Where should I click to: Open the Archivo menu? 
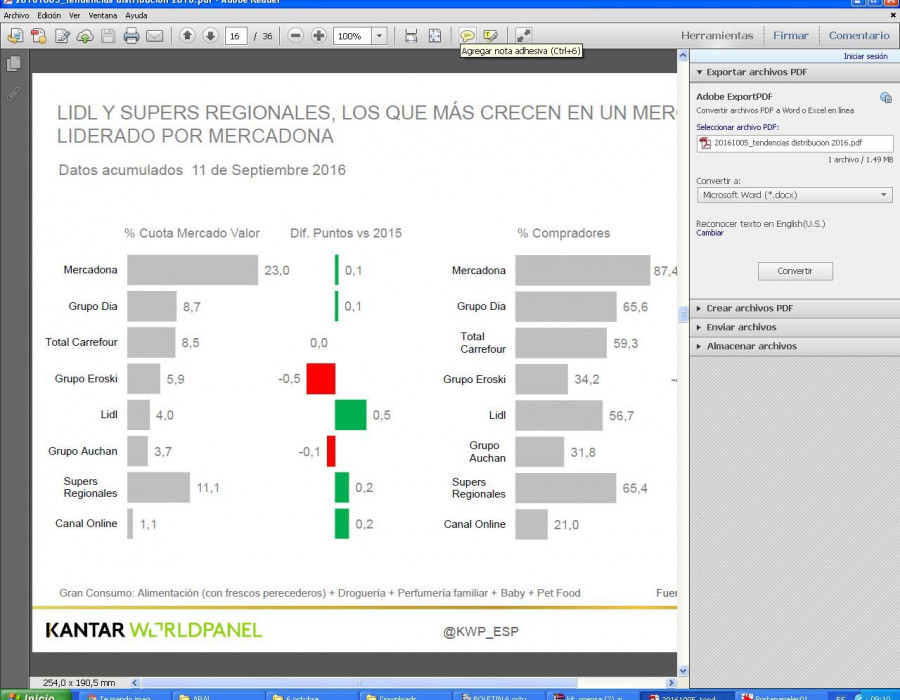point(16,15)
